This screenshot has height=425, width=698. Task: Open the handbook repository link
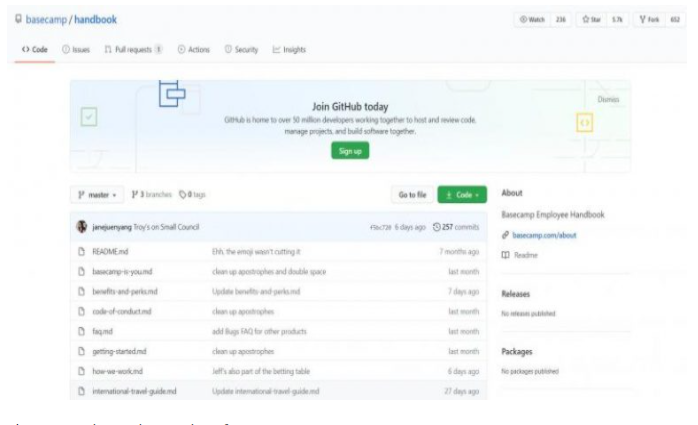click(95, 20)
